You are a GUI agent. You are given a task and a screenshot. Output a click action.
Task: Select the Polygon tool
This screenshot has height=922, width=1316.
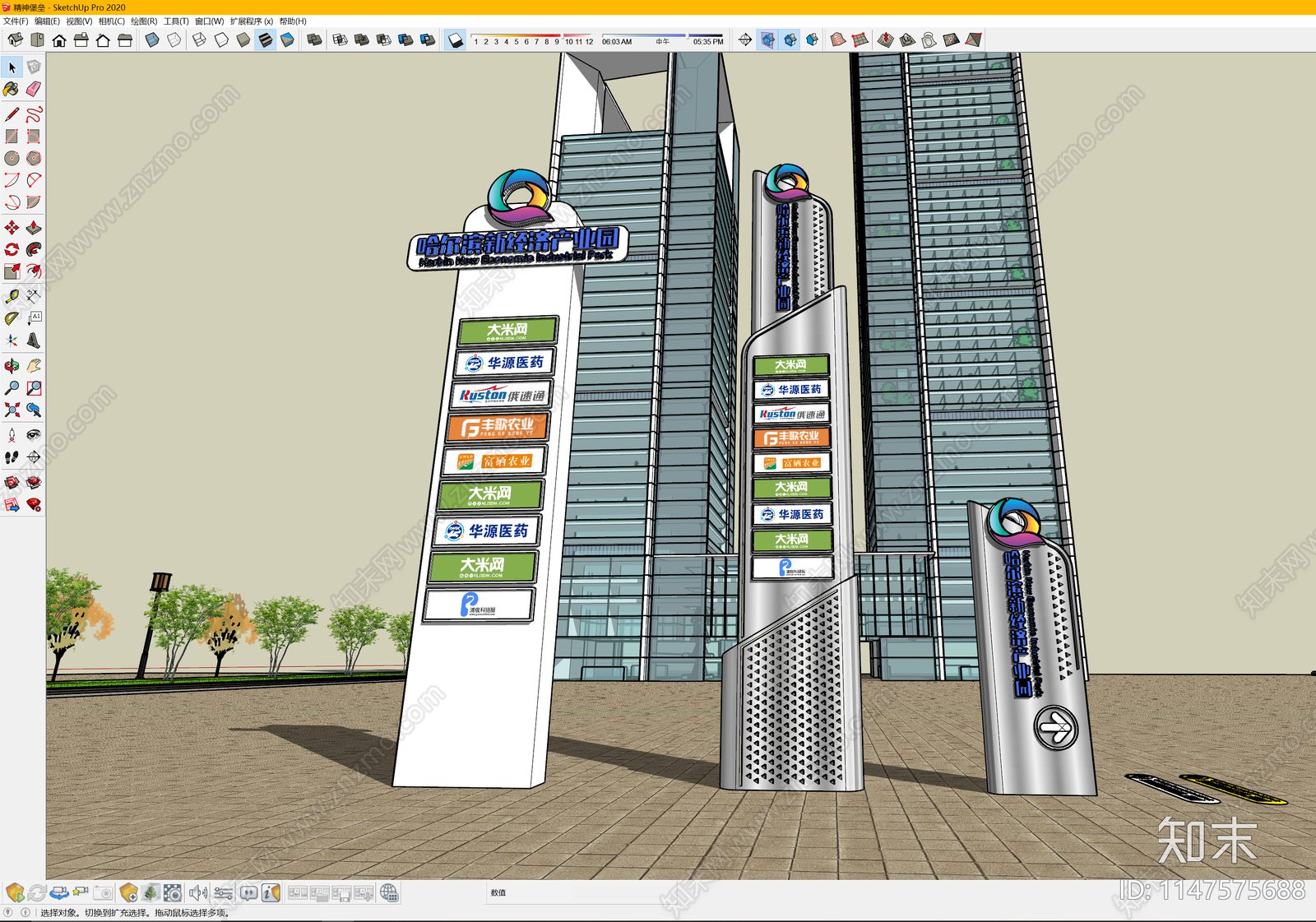coord(34,158)
